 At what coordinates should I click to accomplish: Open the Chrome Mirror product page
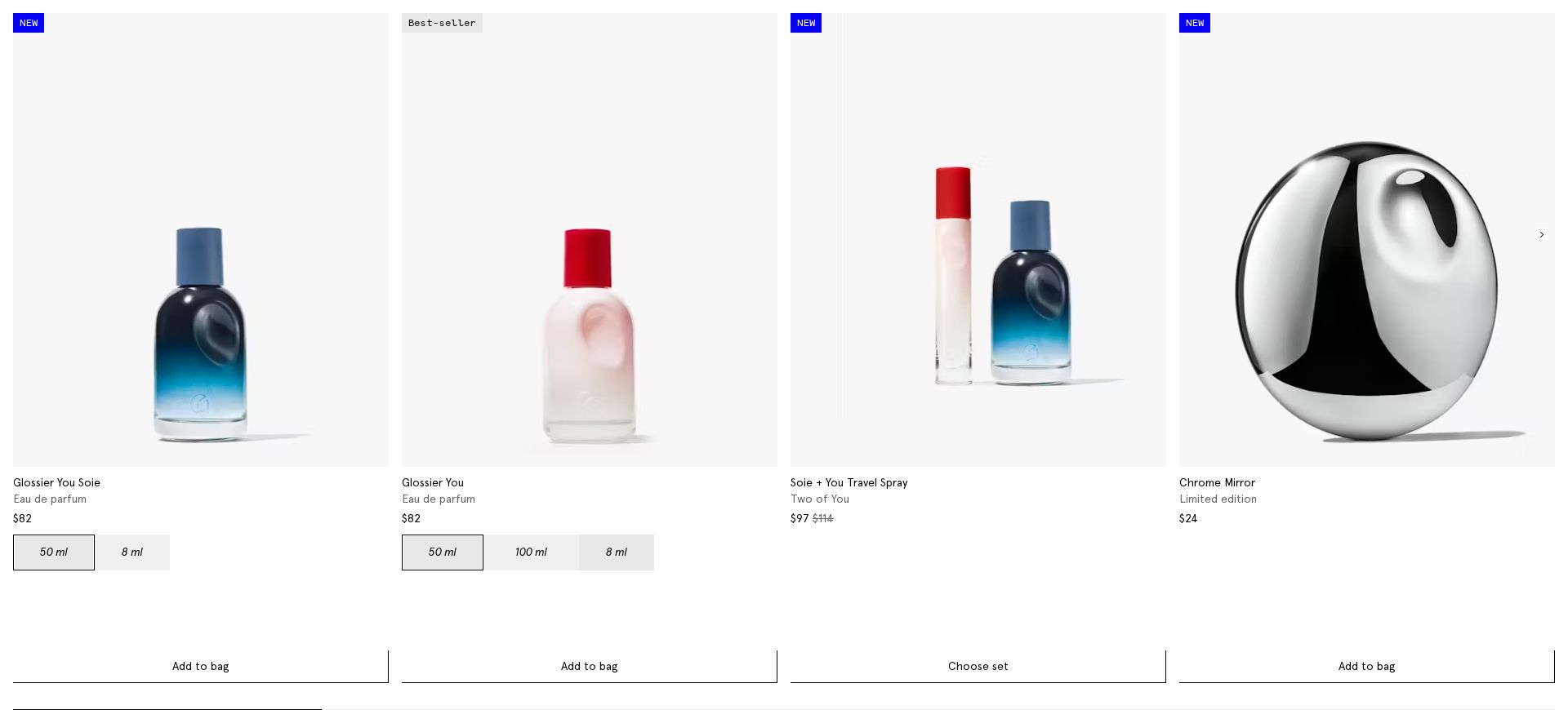(x=1217, y=482)
